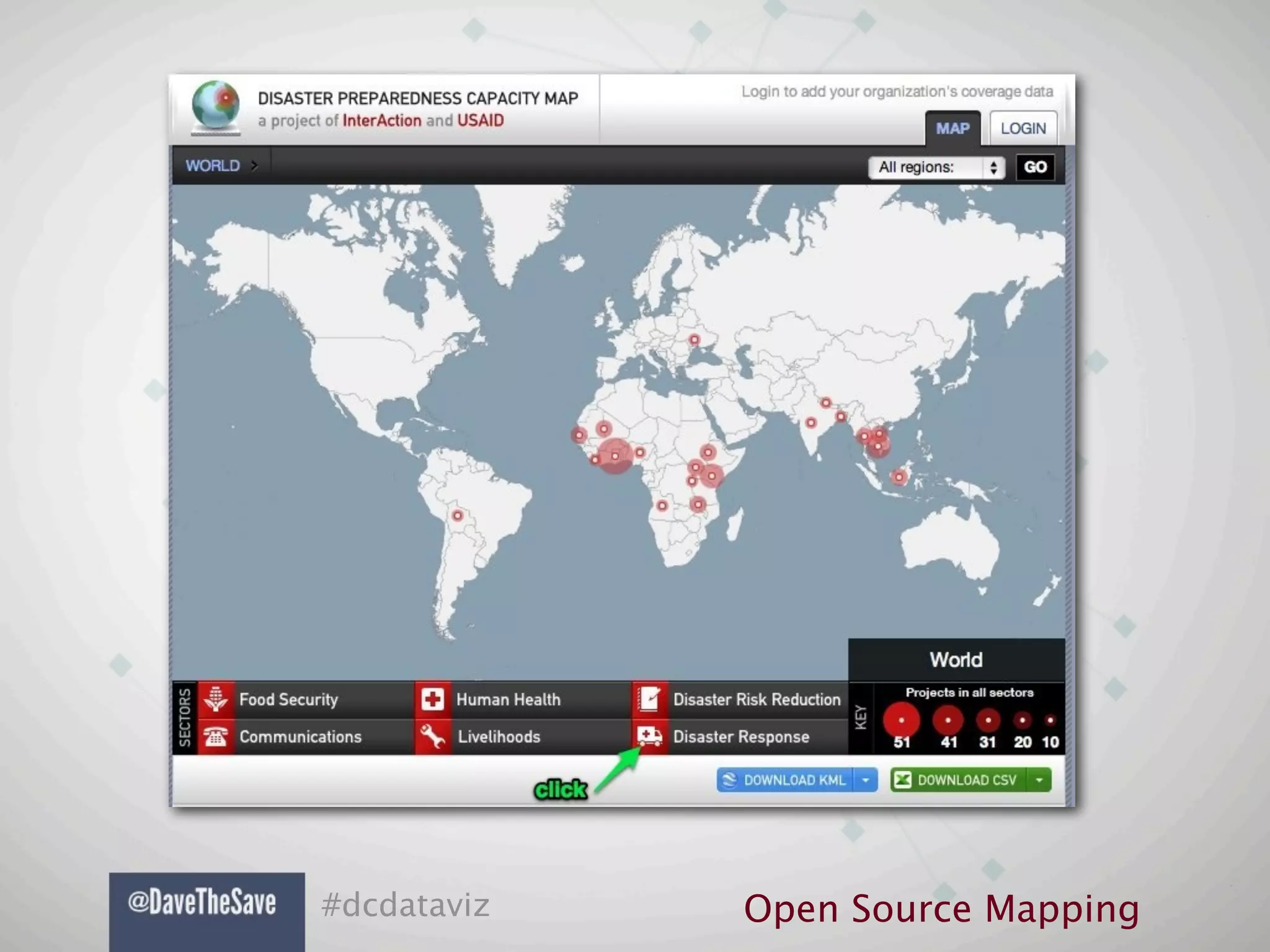Screen dimensions: 1270x952
Task: Select the Communications sector label
Action: [x=300, y=736]
